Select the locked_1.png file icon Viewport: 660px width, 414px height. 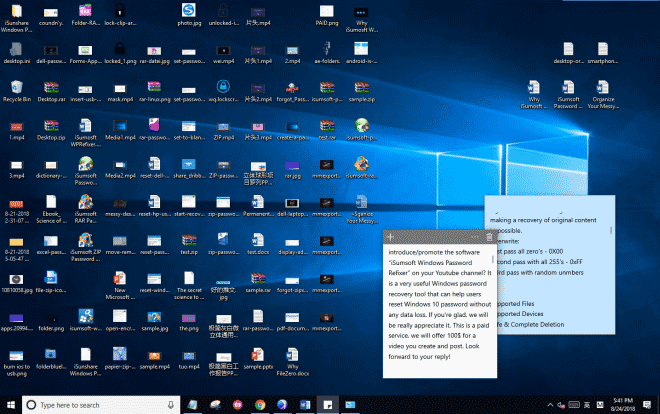[x=120, y=47]
